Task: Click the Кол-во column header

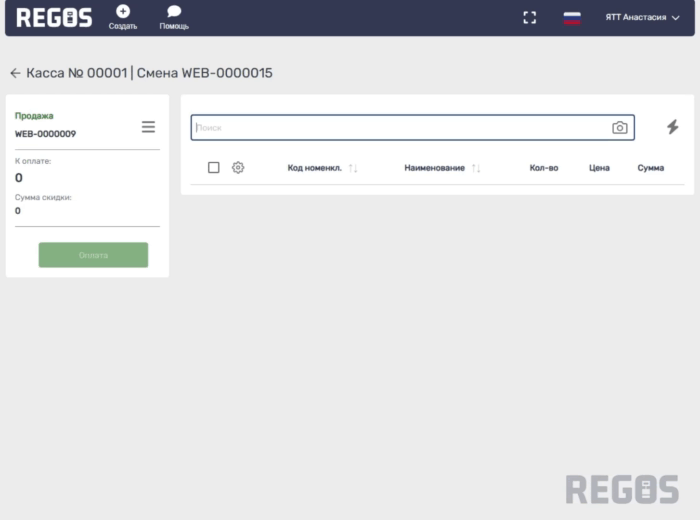Action: 543,168
